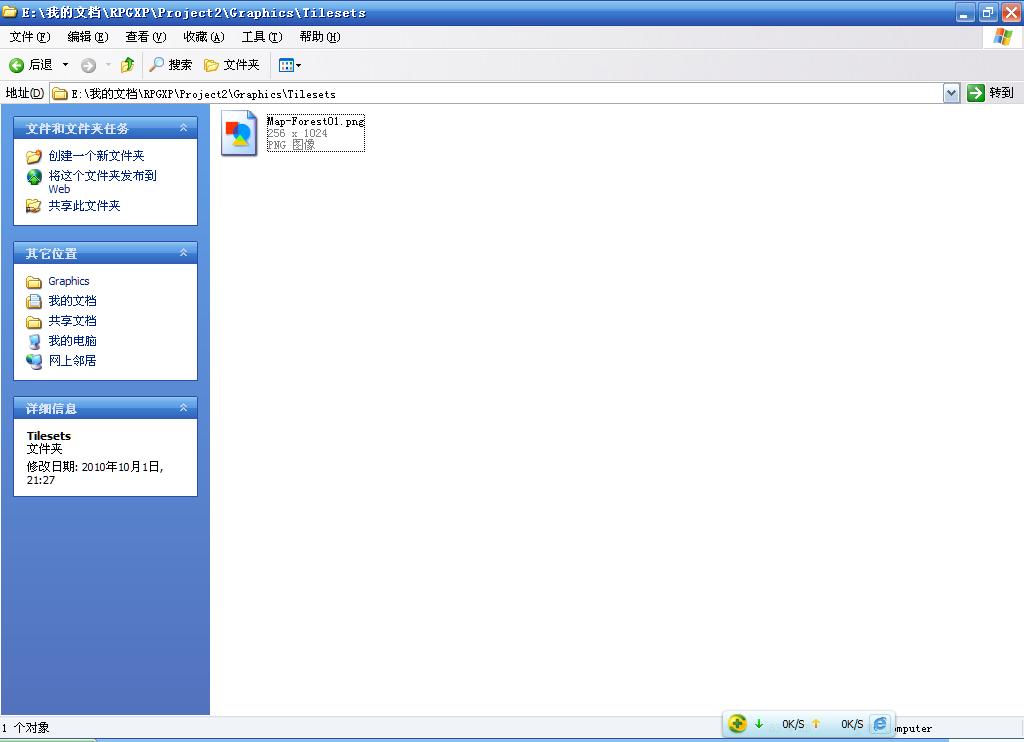Click the green Back arrow icon
This screenshot has height=742, width=1024.
point(16,65)
